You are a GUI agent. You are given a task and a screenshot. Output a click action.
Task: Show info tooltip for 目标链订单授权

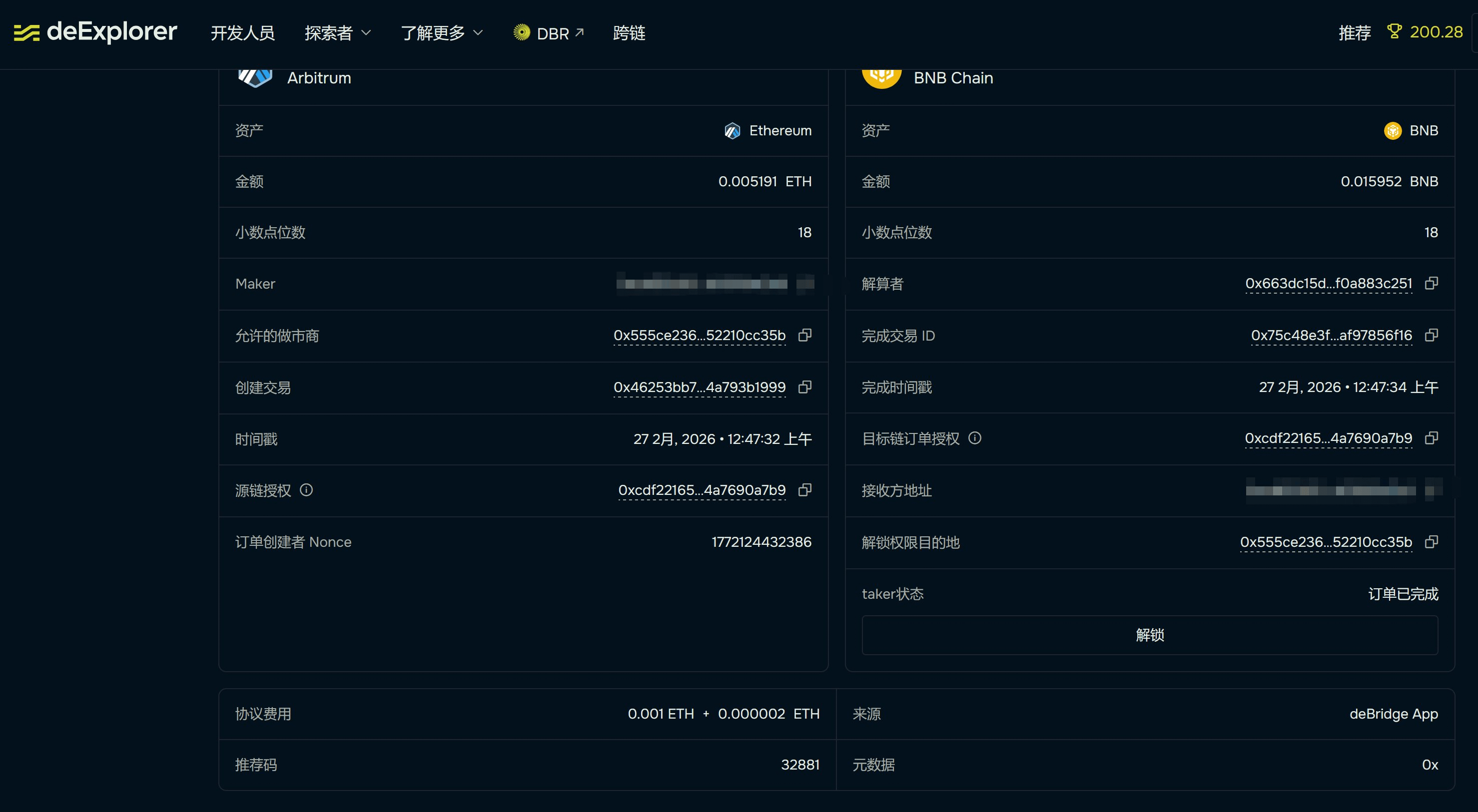point(975,438)
